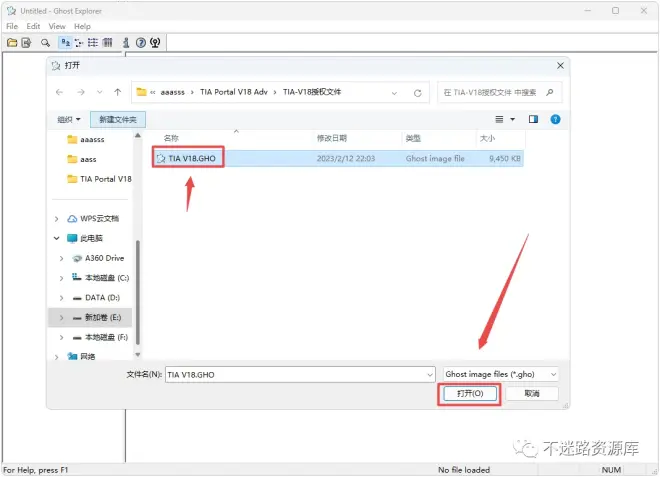Go forward in the open dialog
This screenshot has height=477, width=660.
(81, 92)
